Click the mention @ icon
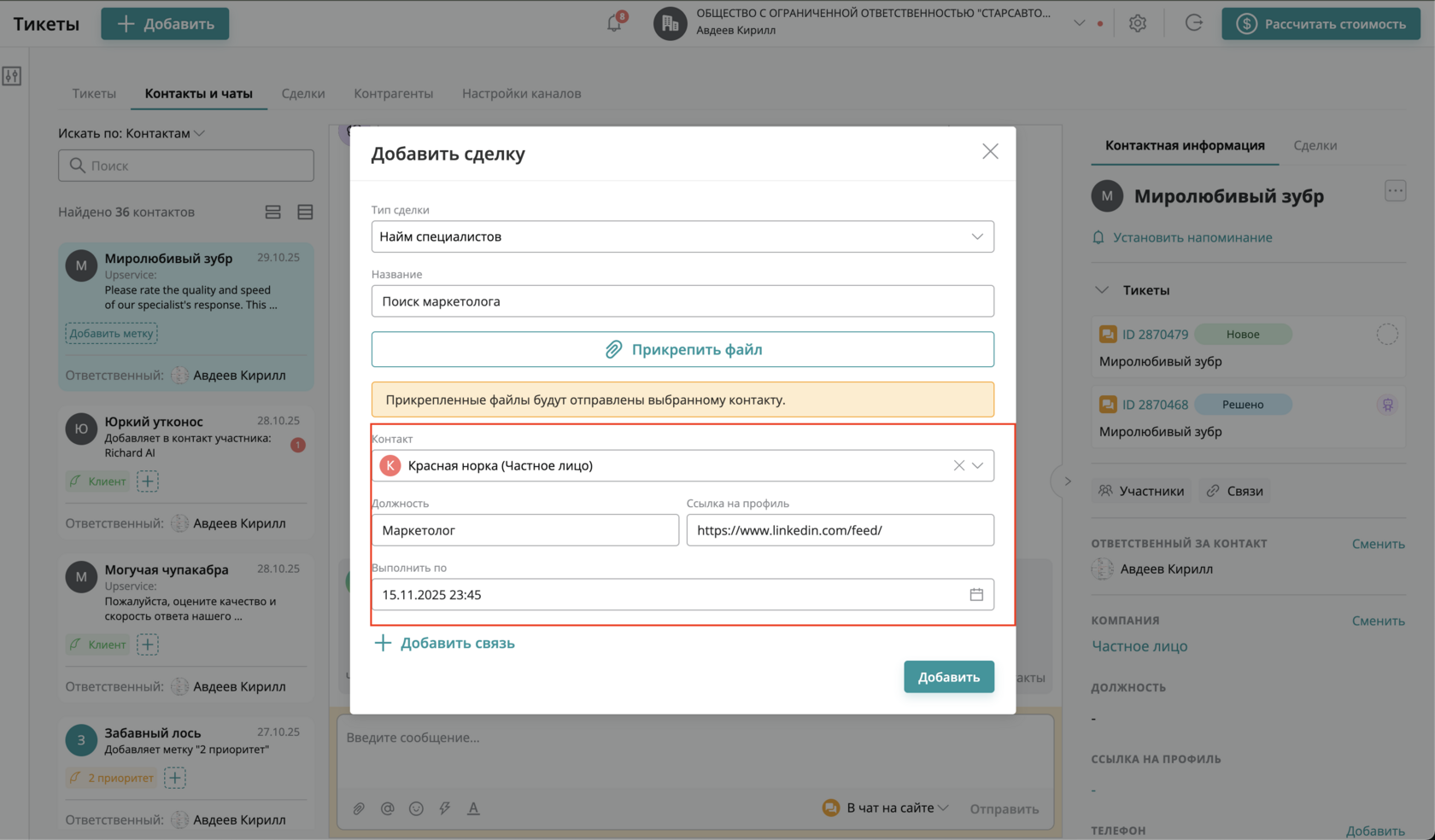 pyautogui.click(x=388, y=808)
